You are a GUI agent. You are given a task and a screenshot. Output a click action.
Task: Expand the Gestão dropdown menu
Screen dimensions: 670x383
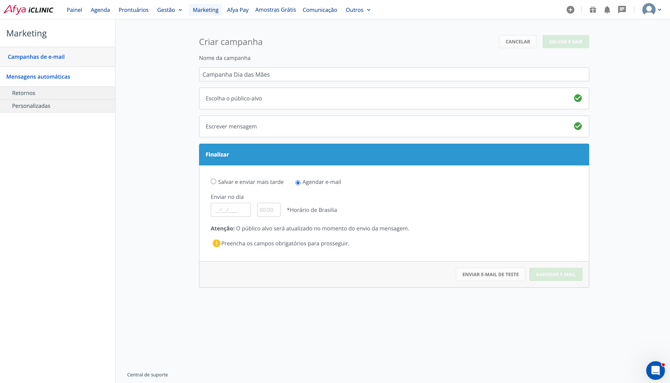click(170, 10)
